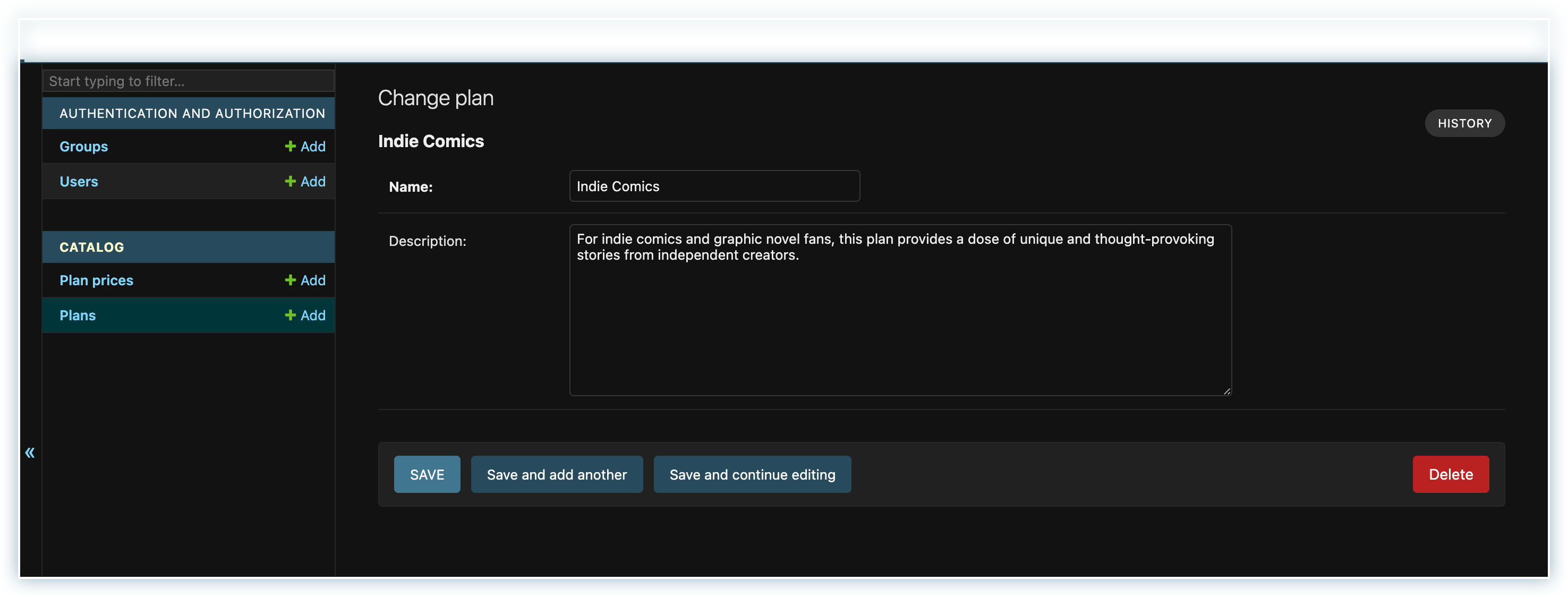Viewport: 1568px width, 597px height.
Task: Click the SAVE button
Action: pos(427,475)
